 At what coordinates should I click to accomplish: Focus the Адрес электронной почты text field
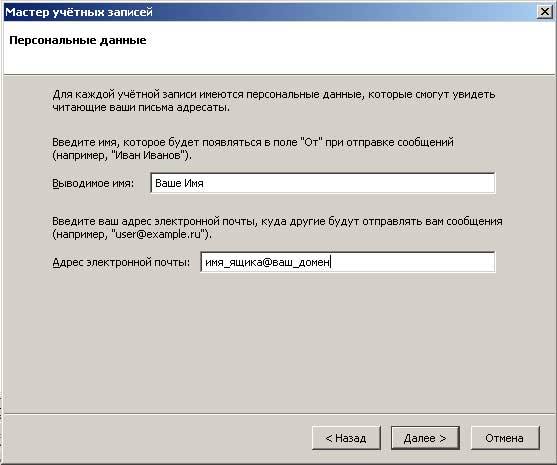point(347,262)
